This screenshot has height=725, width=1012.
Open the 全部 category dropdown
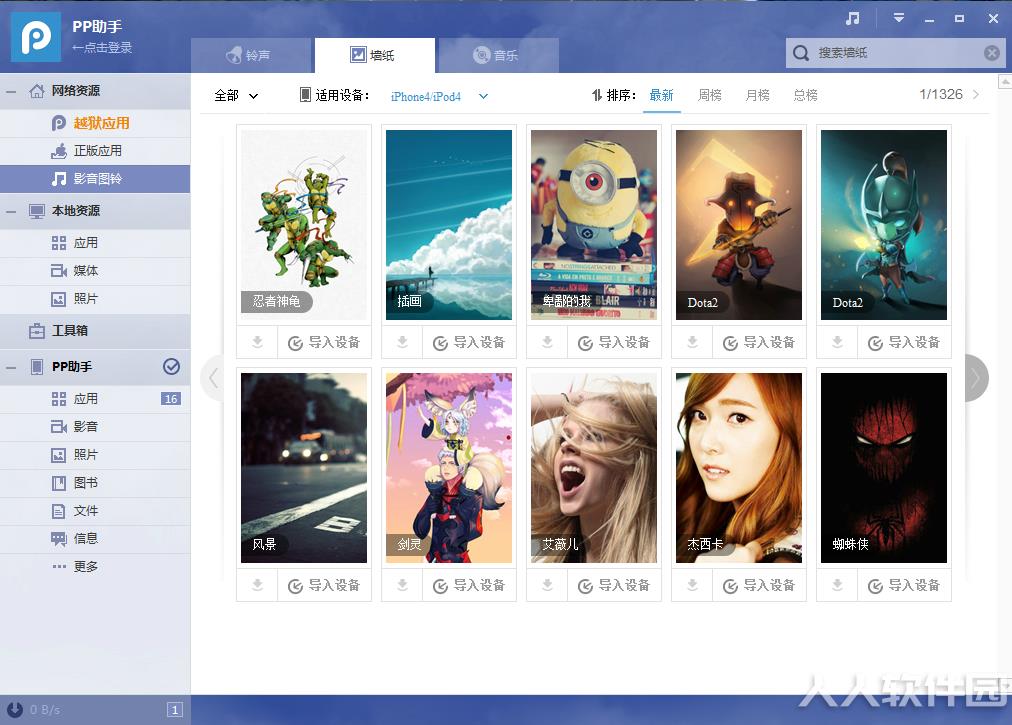point(236,96)
